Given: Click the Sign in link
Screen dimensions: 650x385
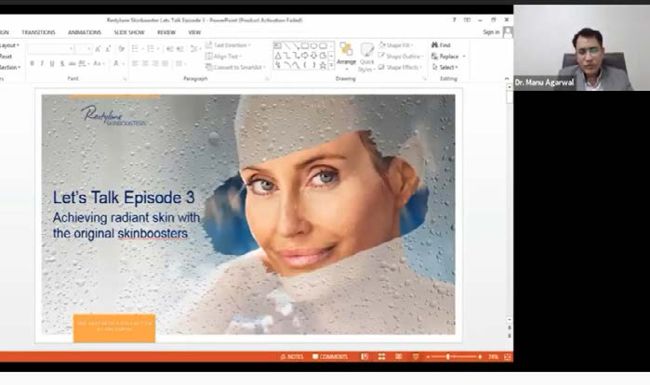Looking at the screenshot, I should [x=491, y=32].
